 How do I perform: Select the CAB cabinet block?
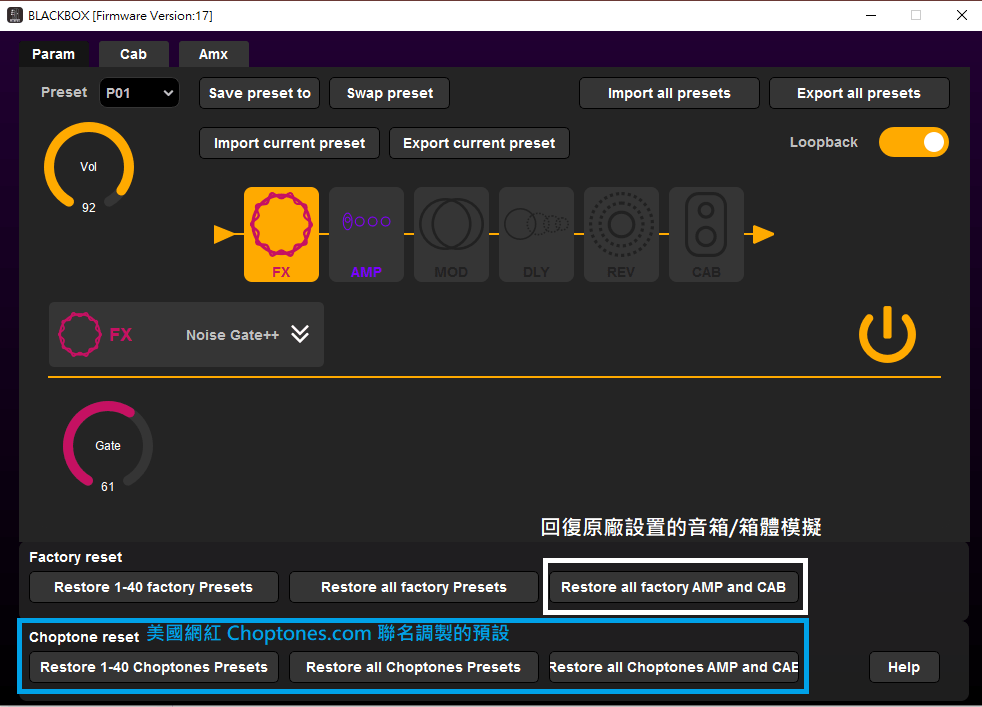pos(706,234)
